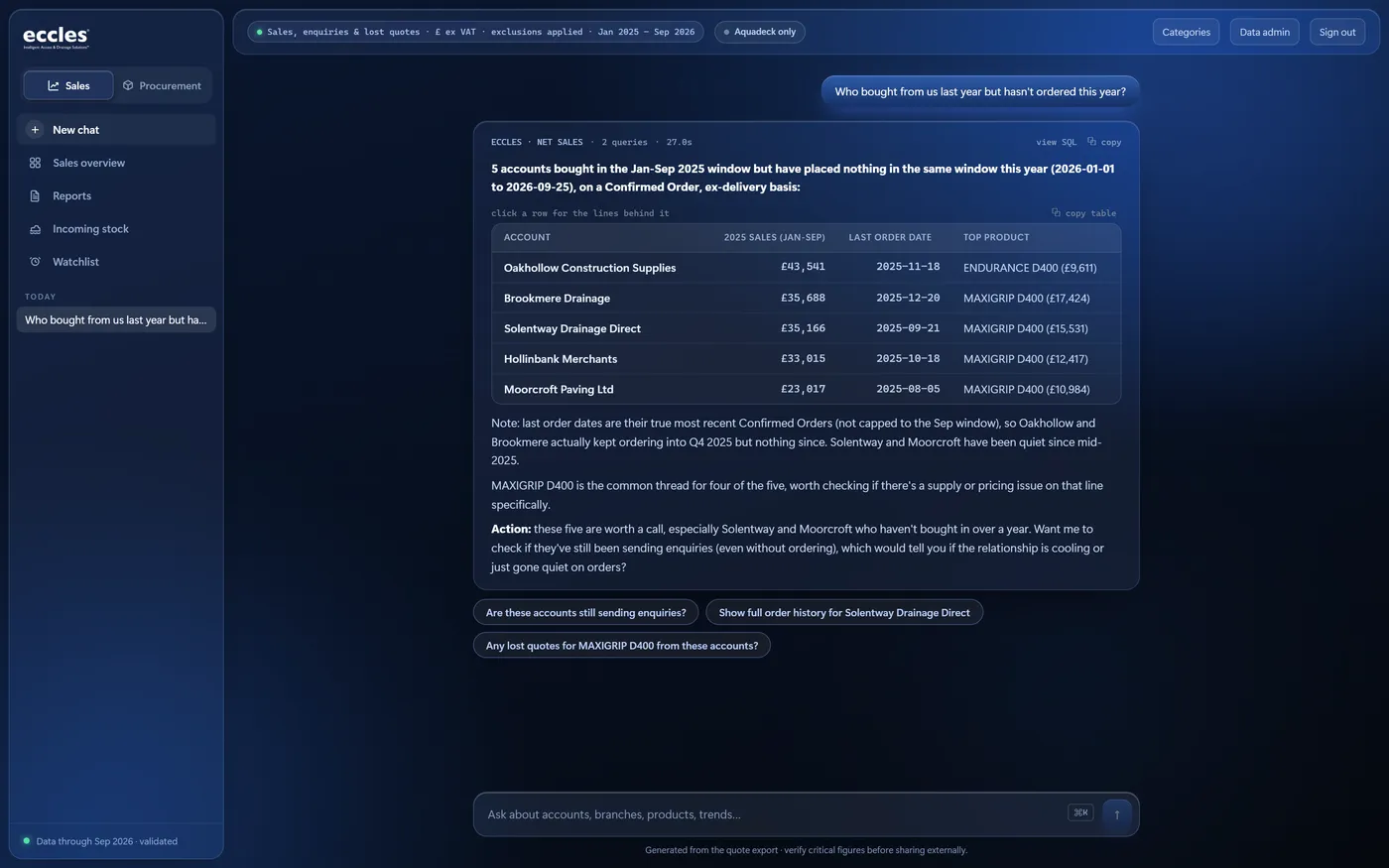The image size is (1389, 868).
Task: Send message with the arrow-up button
Action: [x=1116, y=813]
